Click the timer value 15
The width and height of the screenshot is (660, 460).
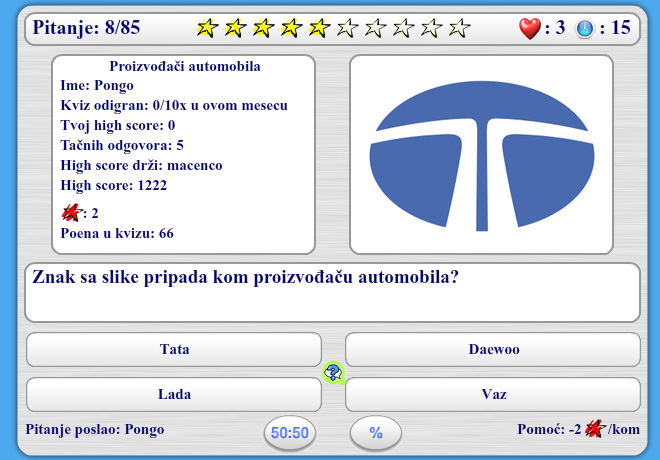coord(620,28)
